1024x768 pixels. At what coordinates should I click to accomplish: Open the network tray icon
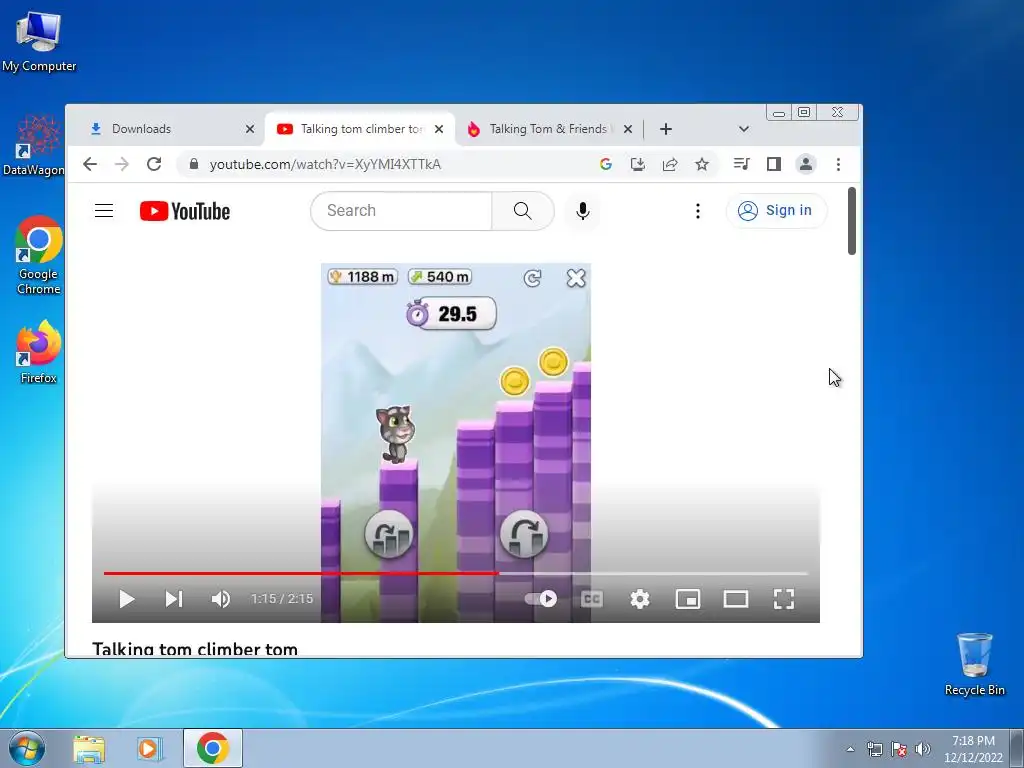click(874, 749)
